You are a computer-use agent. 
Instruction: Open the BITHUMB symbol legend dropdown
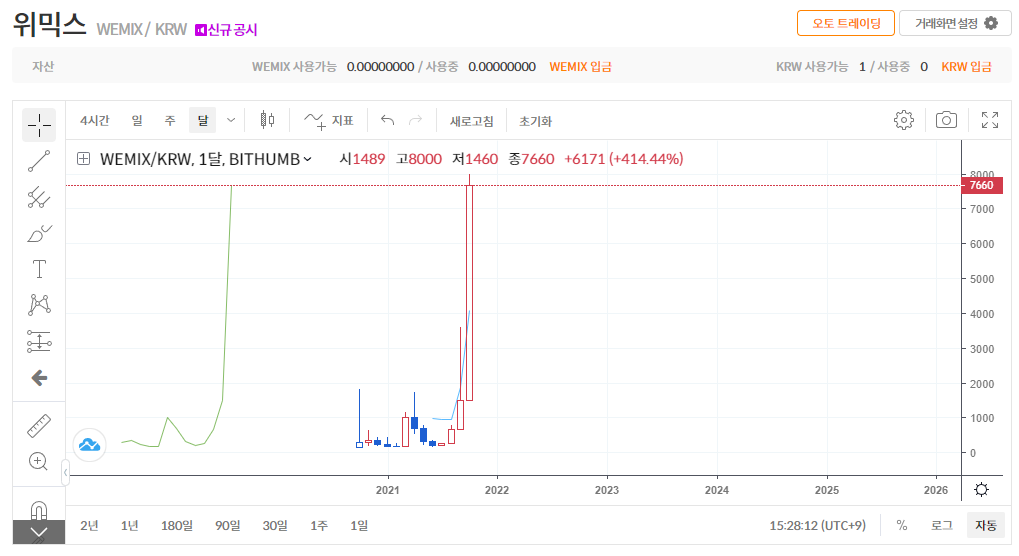pos(307,159)
